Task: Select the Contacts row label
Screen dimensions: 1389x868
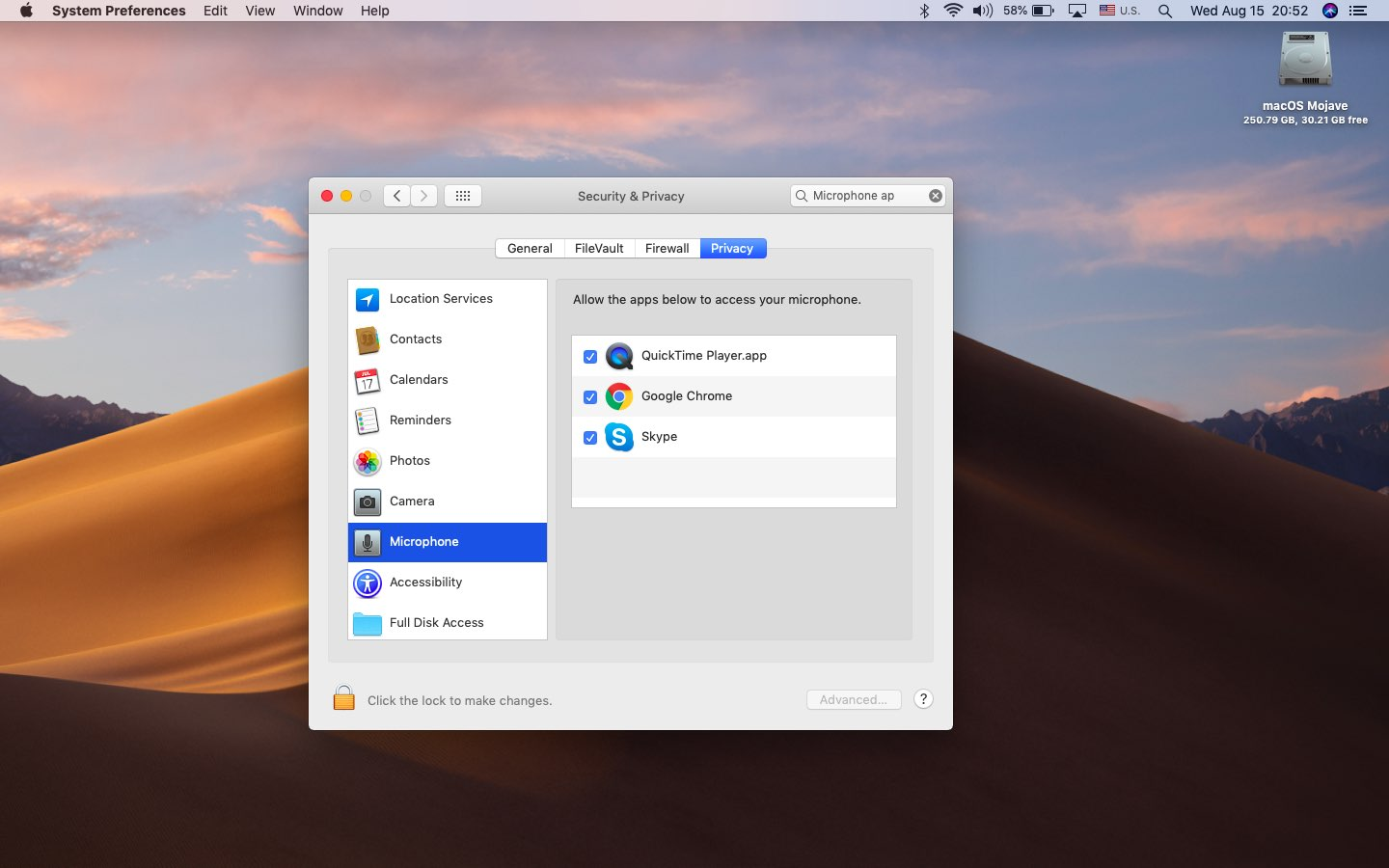Action: click(416, 339)
